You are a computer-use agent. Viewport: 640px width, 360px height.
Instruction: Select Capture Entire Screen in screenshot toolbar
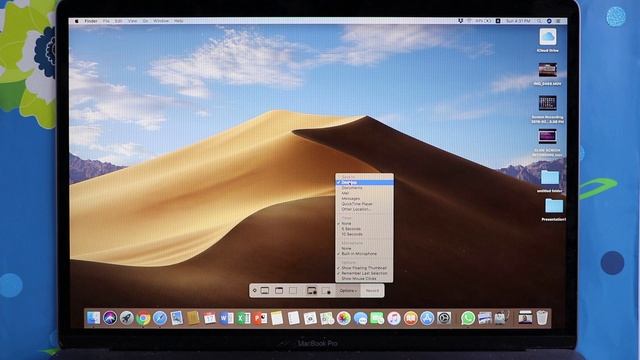click(265, 291)
